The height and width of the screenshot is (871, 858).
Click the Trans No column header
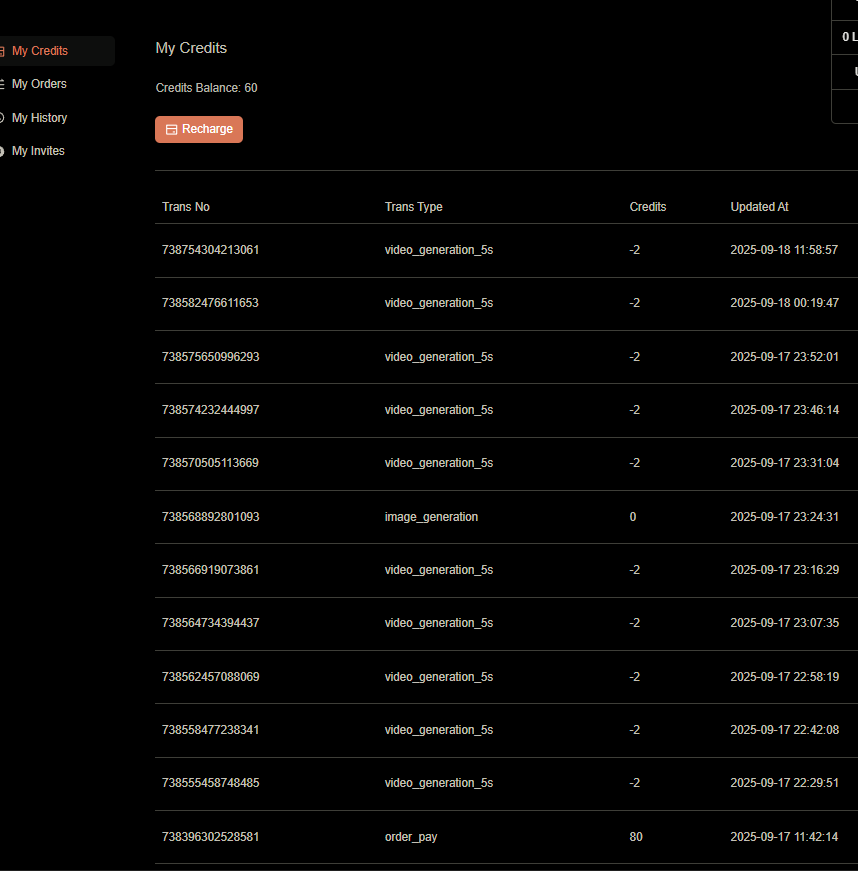click(x=185, y=207)
